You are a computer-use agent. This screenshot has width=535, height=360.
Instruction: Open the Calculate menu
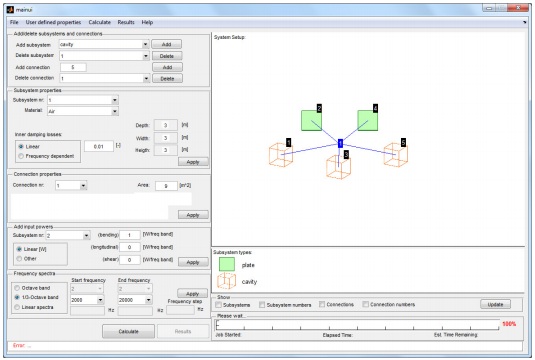(x=100, y=22)
